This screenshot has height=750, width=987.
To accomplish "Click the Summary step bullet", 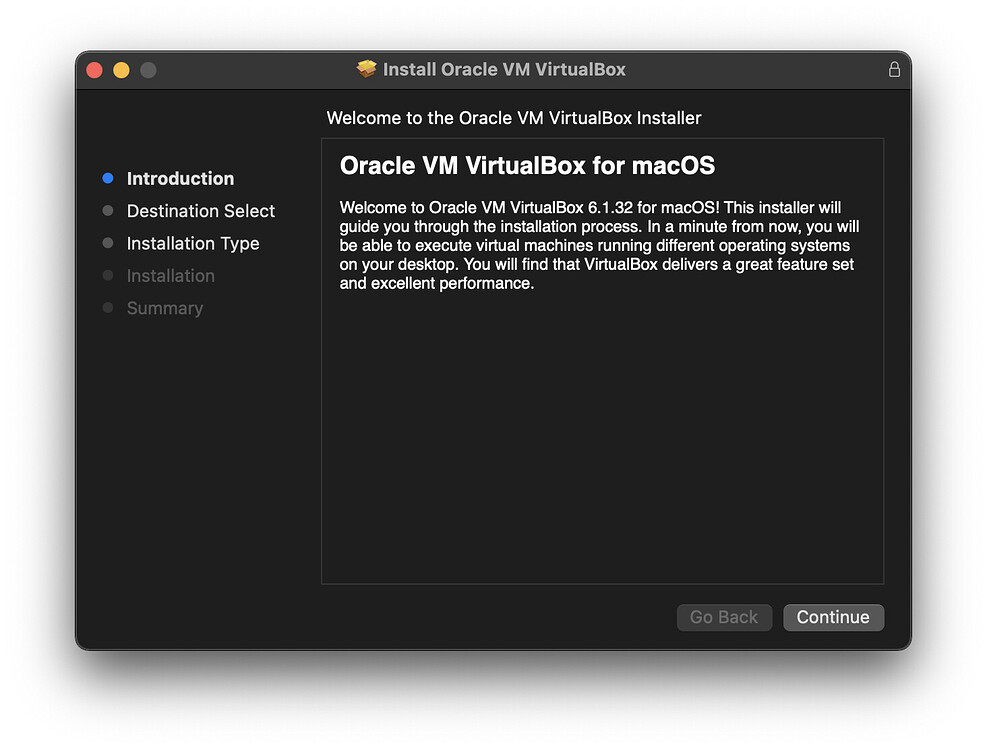I will point(108,308).
